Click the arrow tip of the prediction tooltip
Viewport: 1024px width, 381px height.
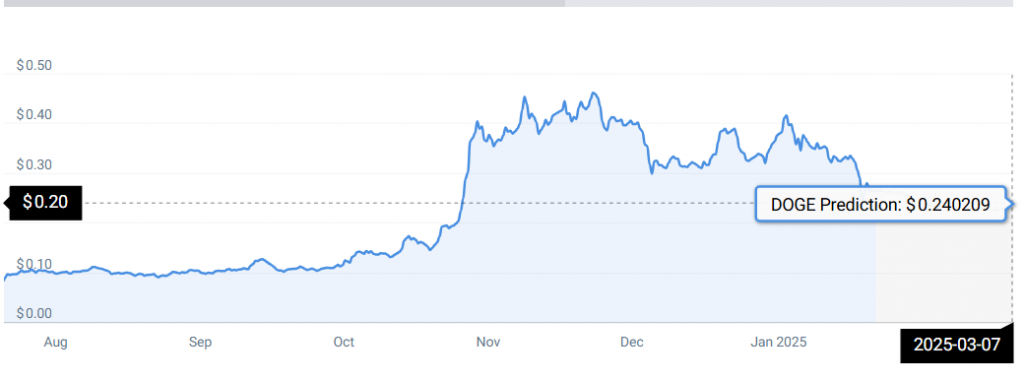(1011, 204)
